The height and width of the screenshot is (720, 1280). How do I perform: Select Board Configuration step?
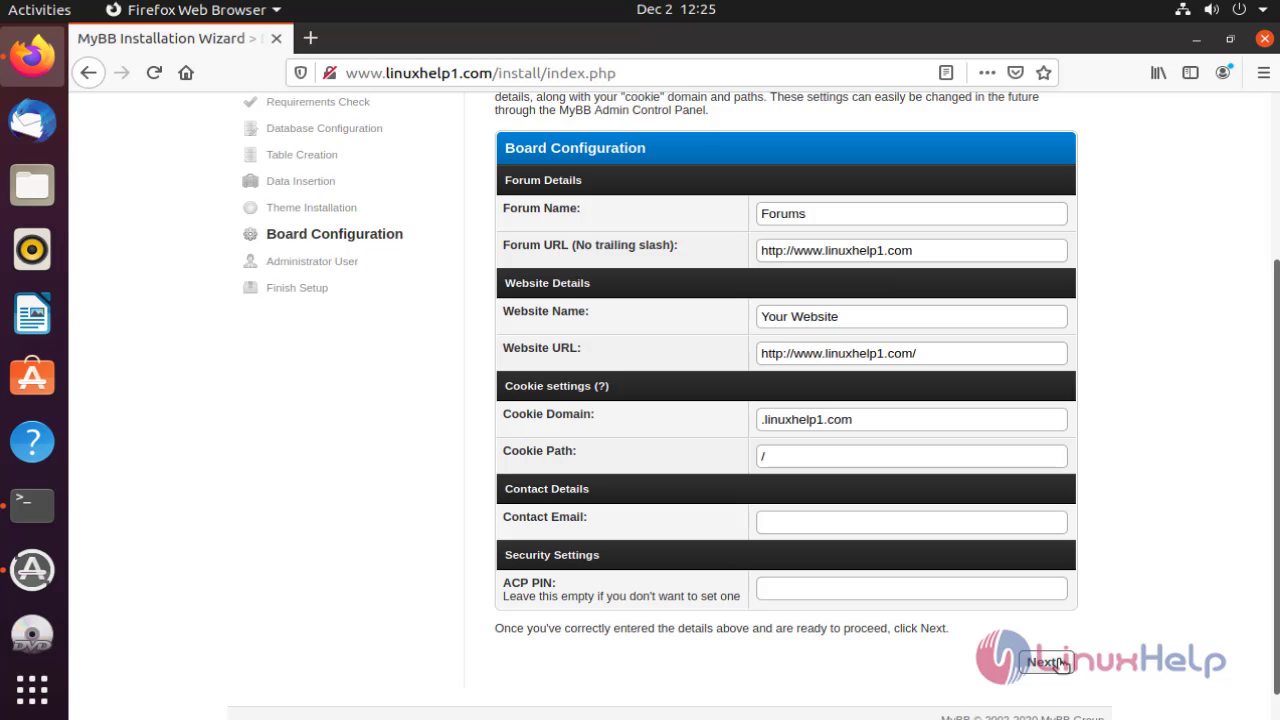334,234
